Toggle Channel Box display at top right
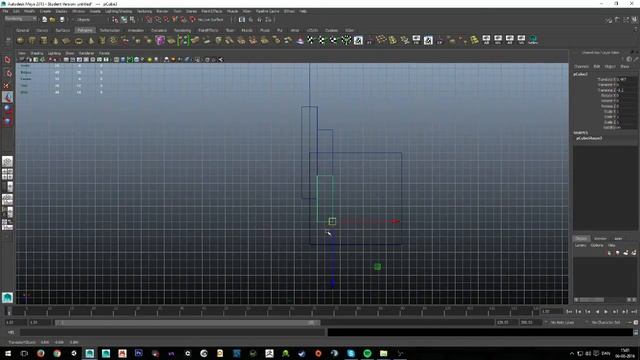Screen dimensions: 640x360 [x=634, y=20]
